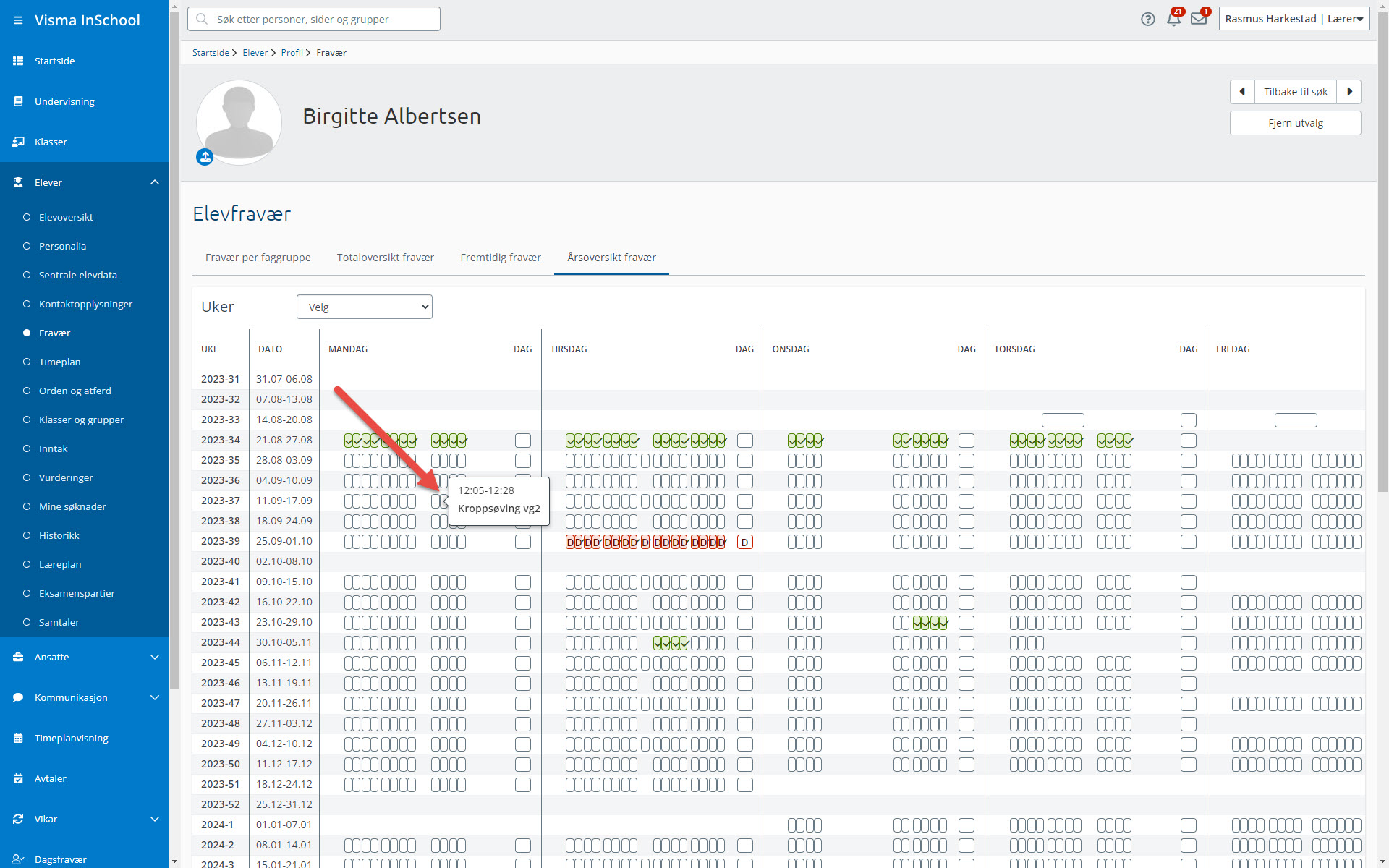Toggle Thursday DAG checkbox for week 2023-33

pos(1189,420)
